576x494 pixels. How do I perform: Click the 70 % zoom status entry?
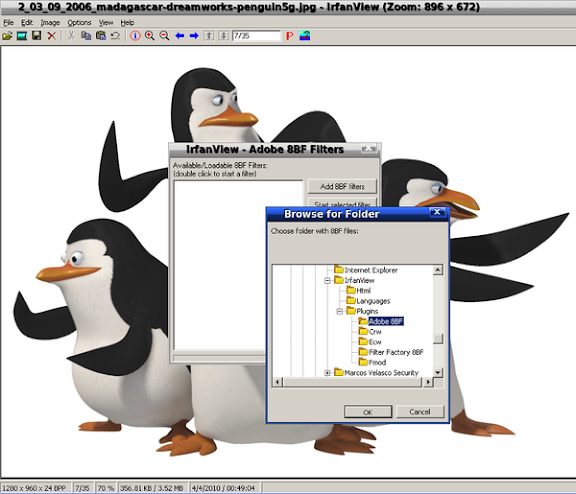(105, 488)
